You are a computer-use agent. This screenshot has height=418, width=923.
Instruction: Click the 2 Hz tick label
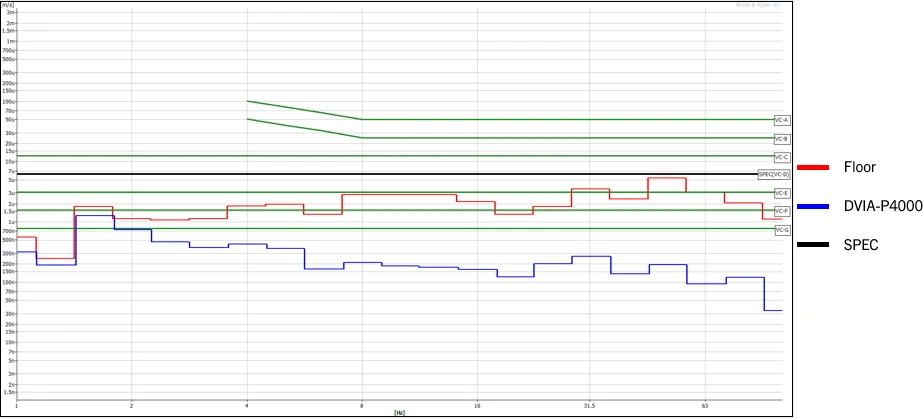click(x=131, y=406)
